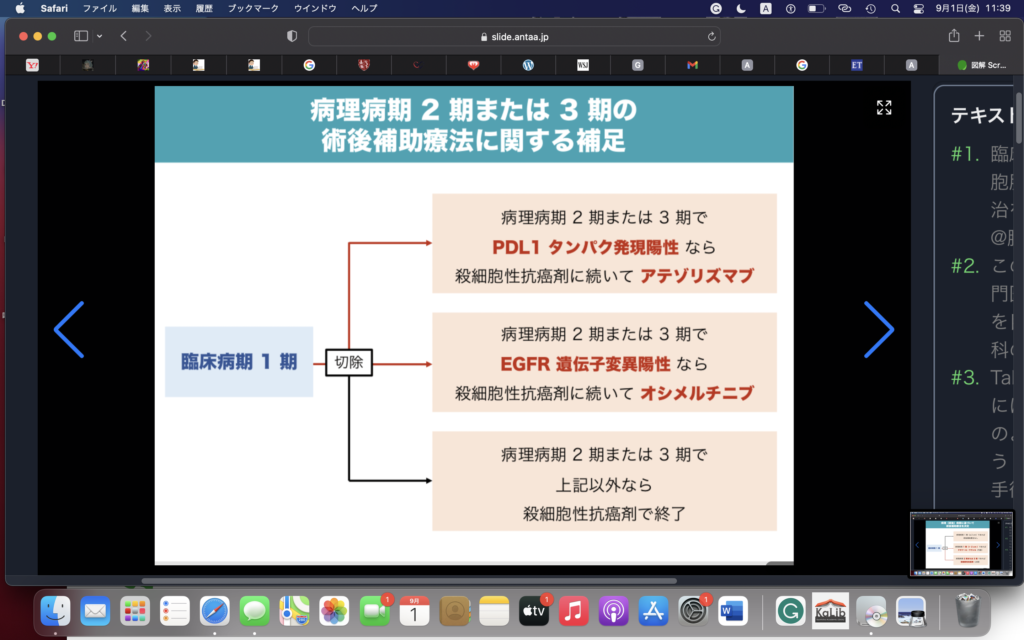Navigate back with the toolbar back button
The width and height of the screenshot is (1024, 640).
point(124,36)
